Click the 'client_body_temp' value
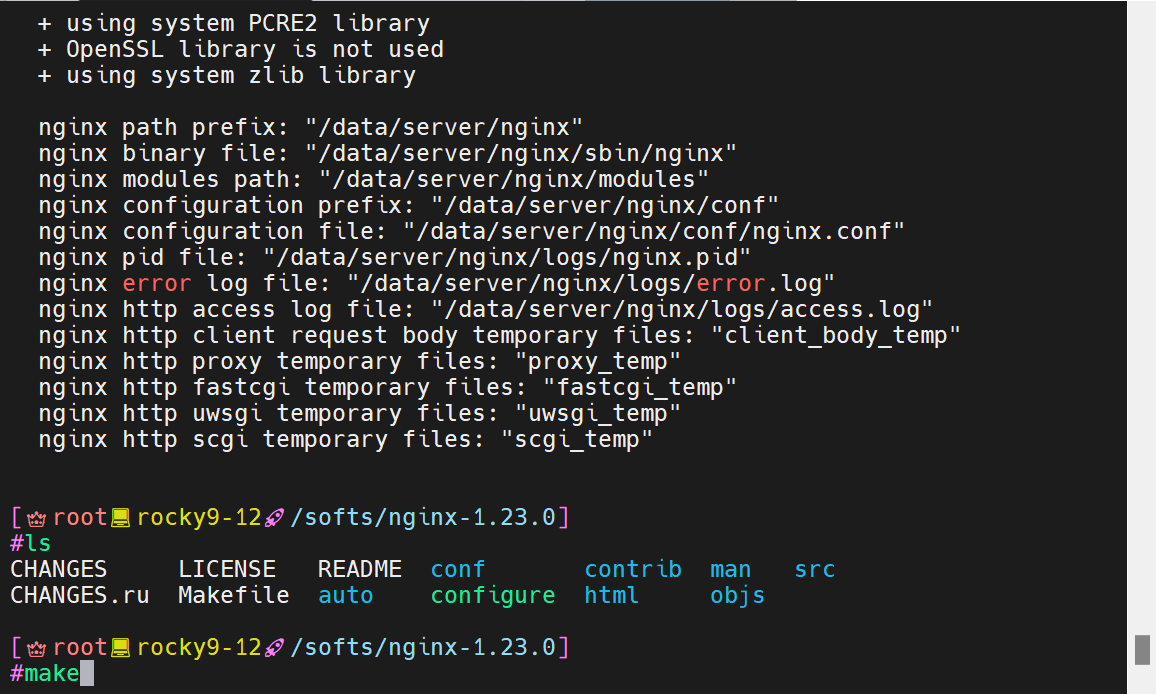This screenshot has width=1156, height=694. (835, 336)
